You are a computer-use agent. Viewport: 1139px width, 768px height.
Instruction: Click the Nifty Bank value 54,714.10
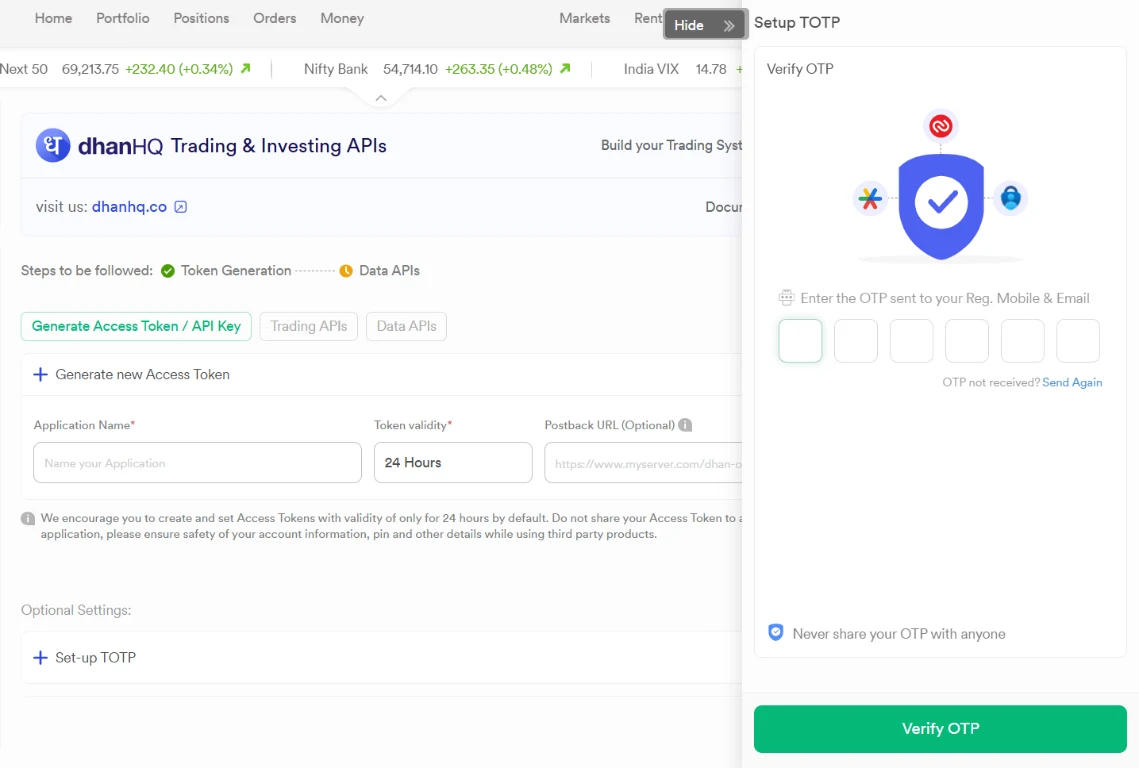click(410, 69)
